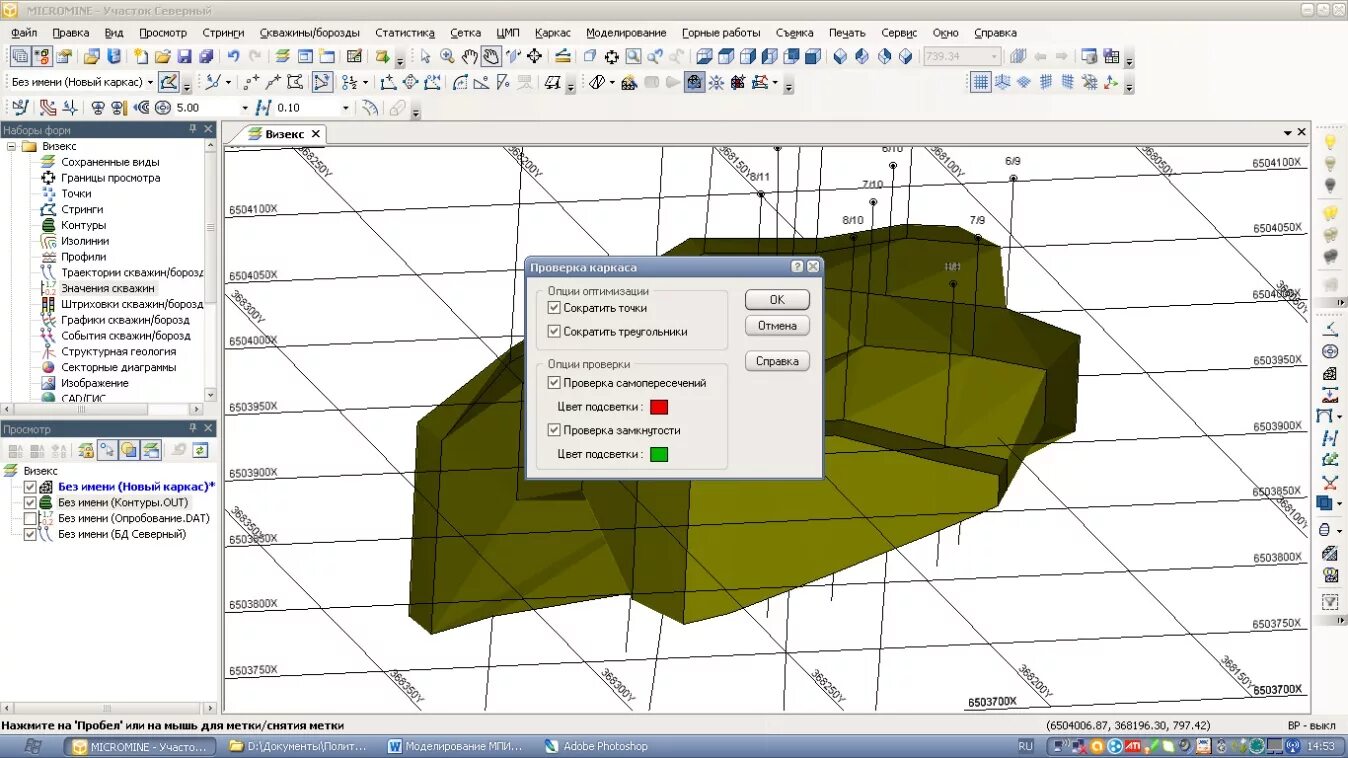This screenshot has height=758, width=1348.
Task: Click the pencil edit icon beside layer dropdown
Action: (169, 82)
